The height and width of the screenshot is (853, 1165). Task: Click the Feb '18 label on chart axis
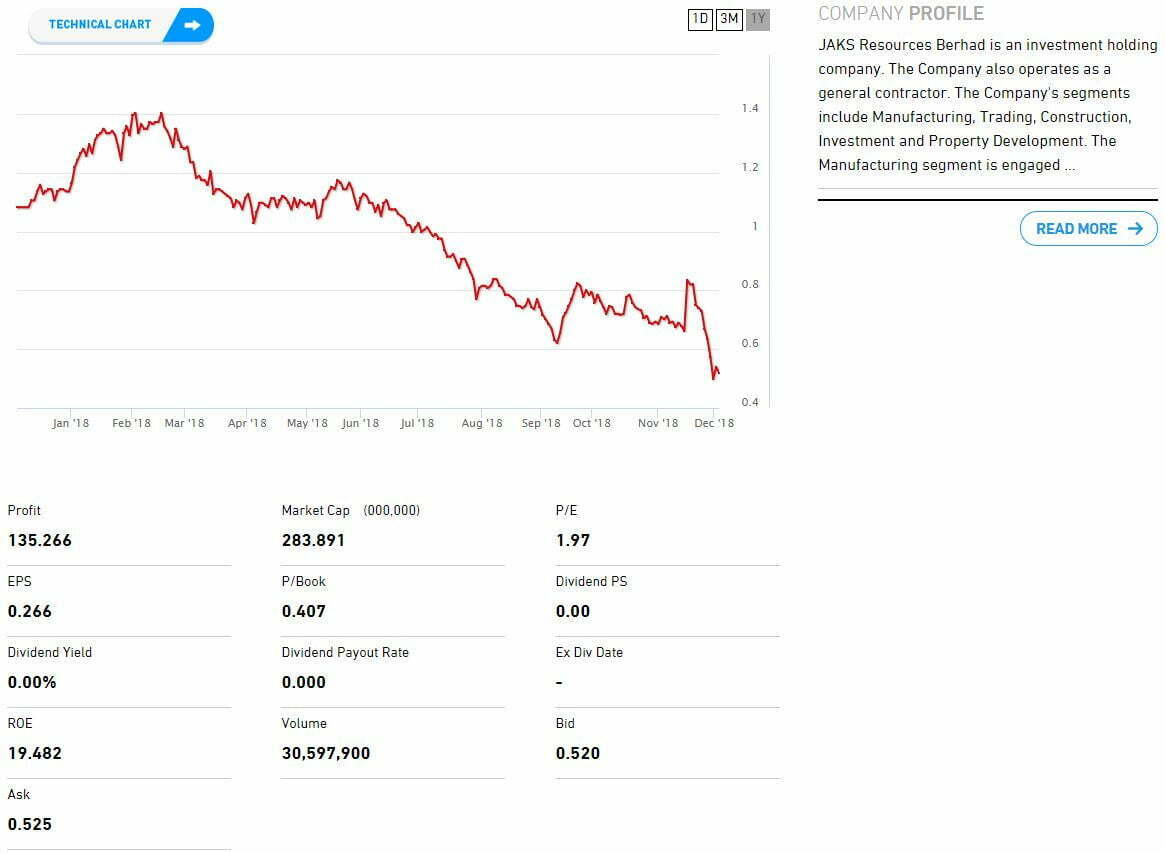pyautogui.click(x=131, y=423)
